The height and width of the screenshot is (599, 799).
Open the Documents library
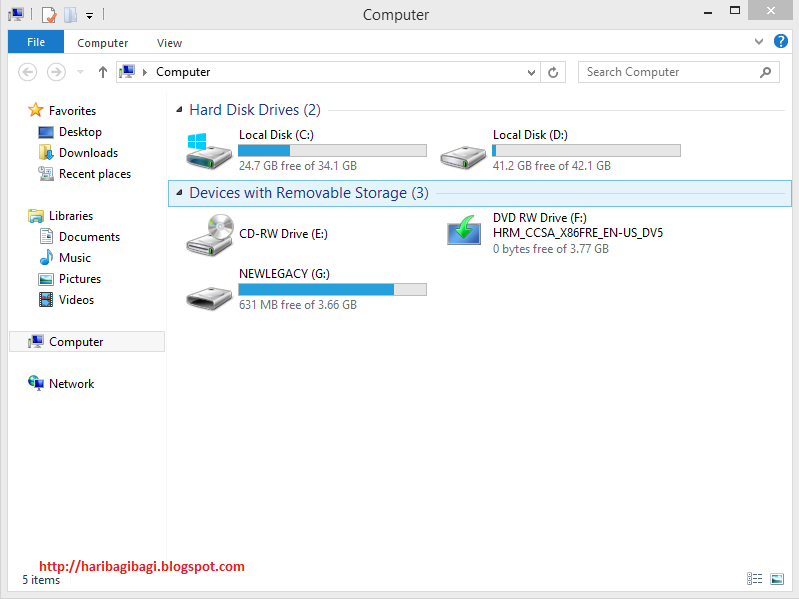click(x=89, y=237)
